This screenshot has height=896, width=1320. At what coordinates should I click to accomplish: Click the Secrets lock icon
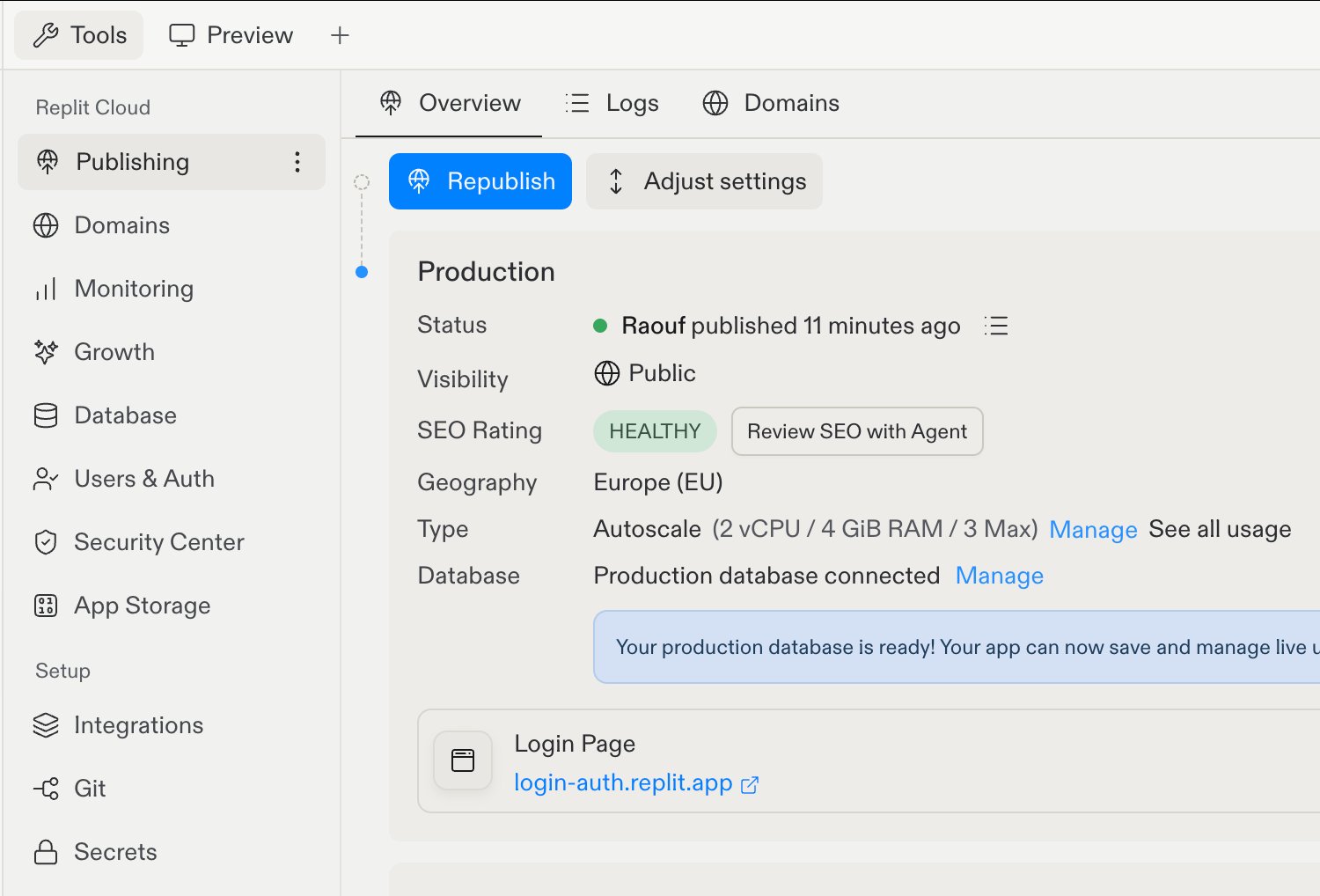[46, 852]
